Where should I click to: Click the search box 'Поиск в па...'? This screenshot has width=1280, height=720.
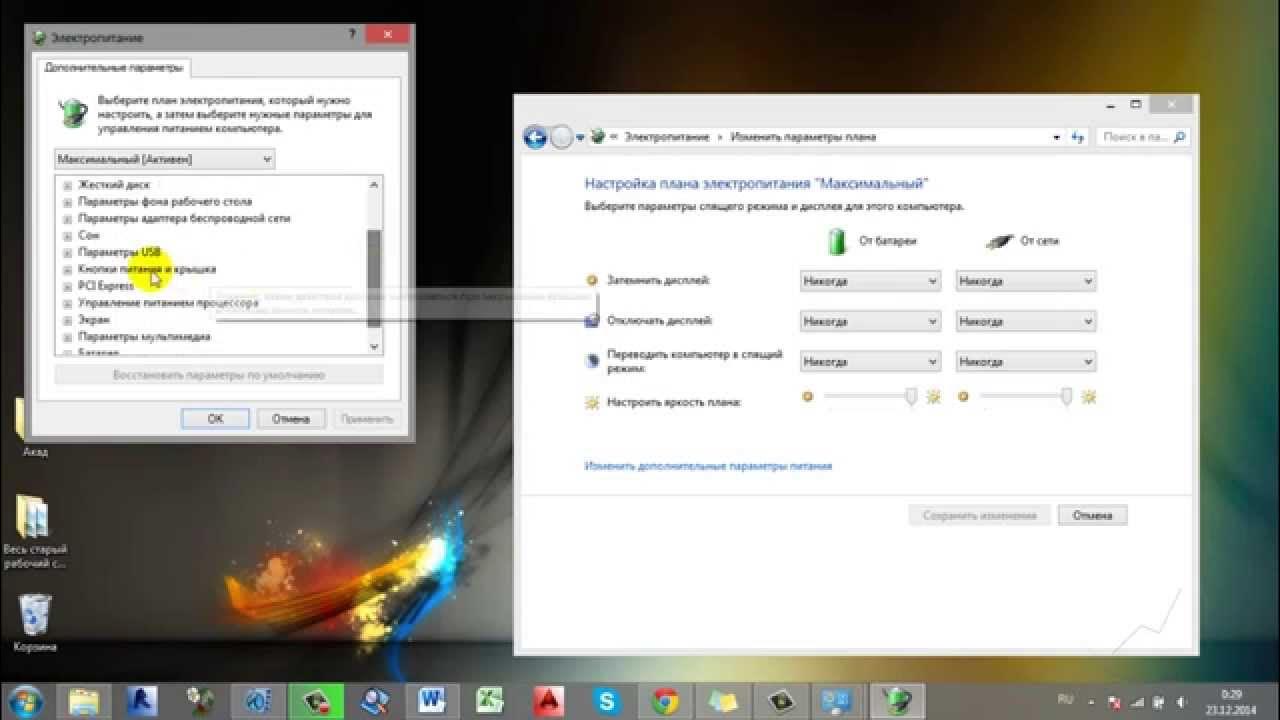[1144, 137]
